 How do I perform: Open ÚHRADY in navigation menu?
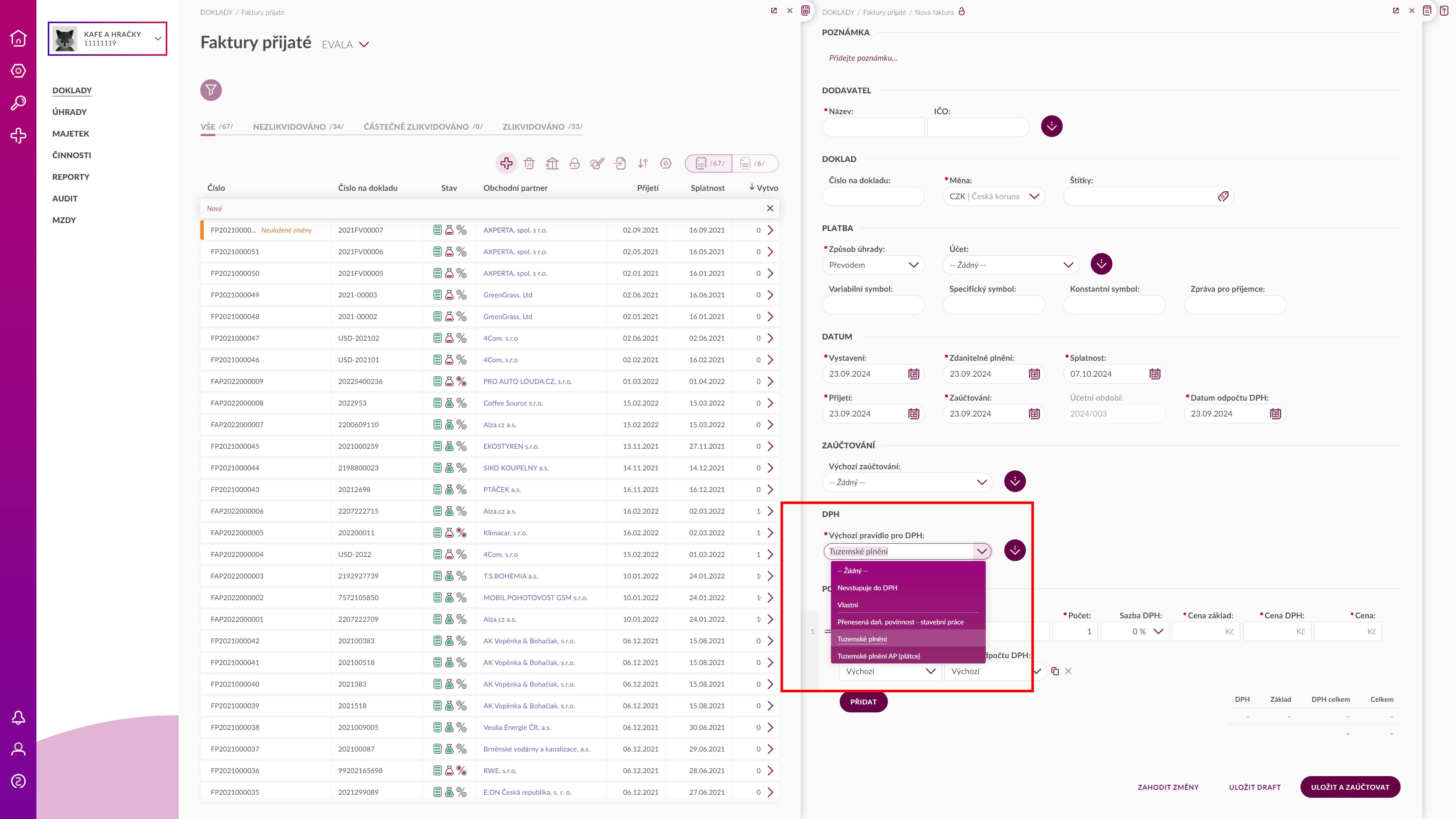pos(69,112)
